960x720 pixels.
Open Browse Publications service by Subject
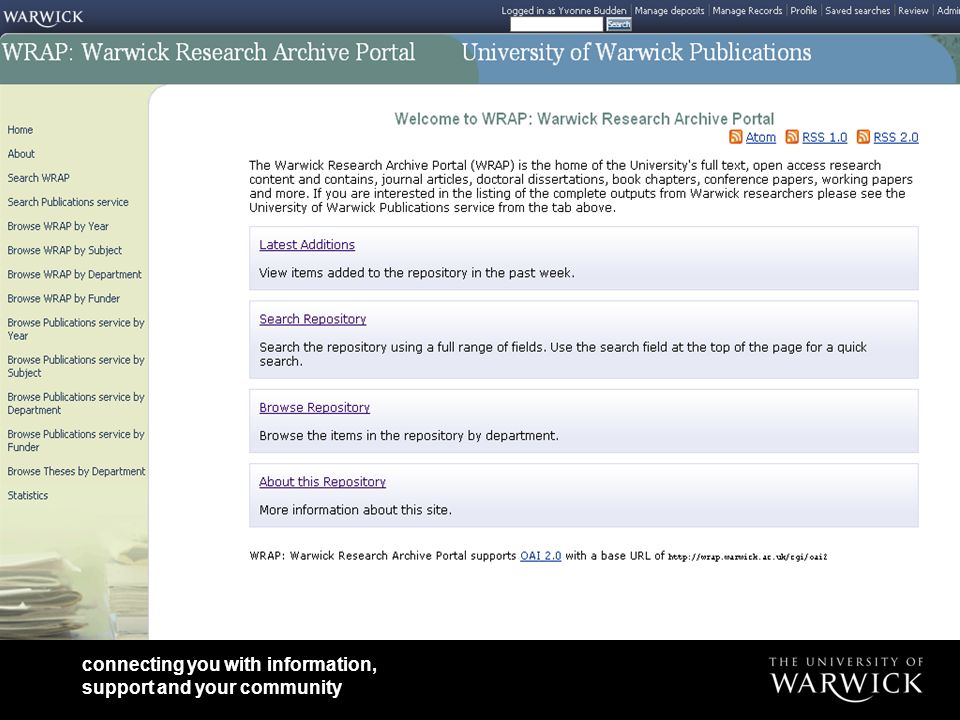coord(76,366)
